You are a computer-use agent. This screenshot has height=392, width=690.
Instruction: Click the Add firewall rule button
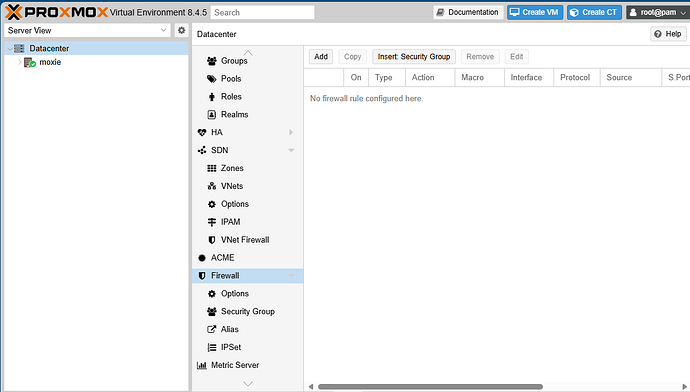click(x=321, y=57)
